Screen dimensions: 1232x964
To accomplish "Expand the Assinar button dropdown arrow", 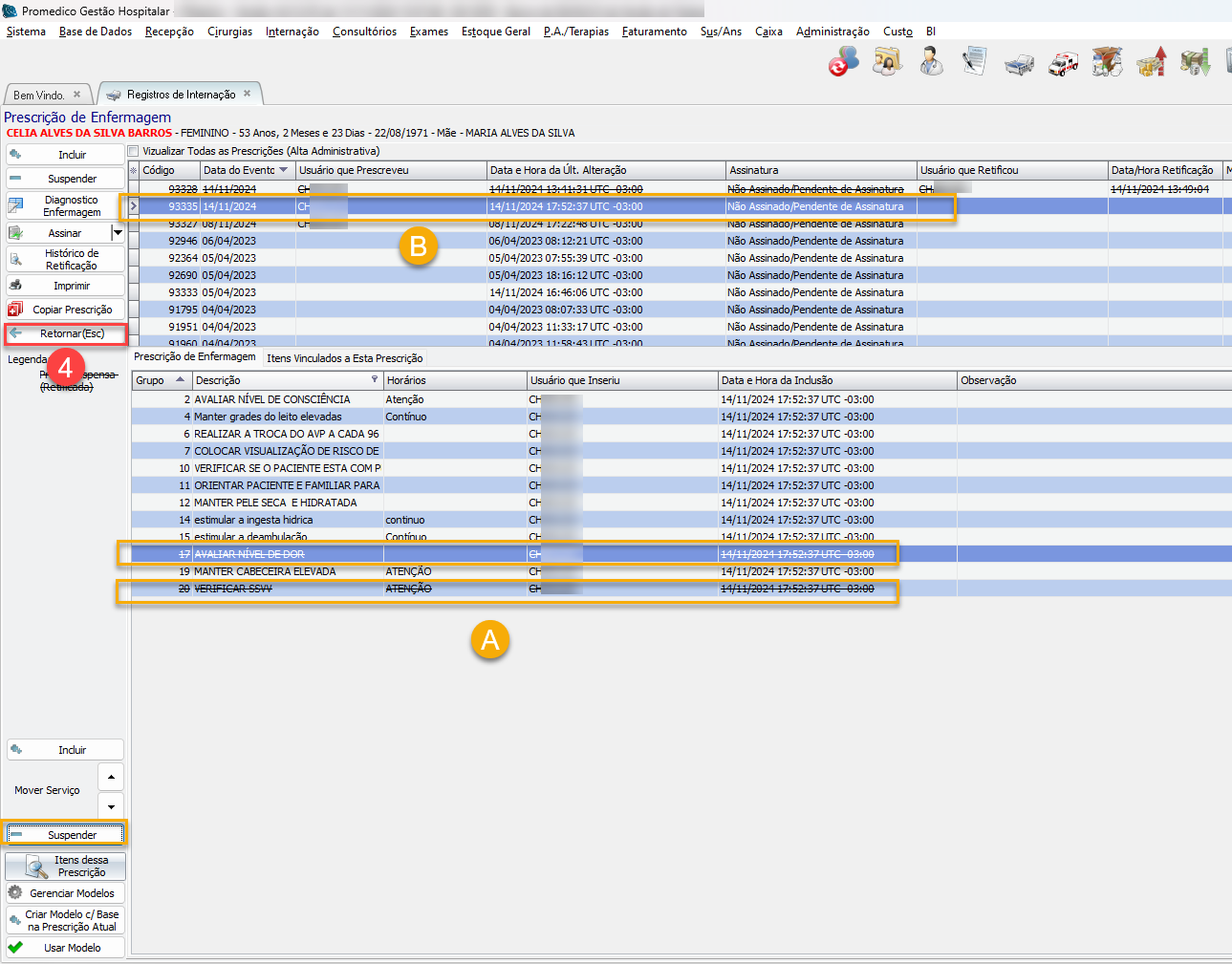I will point(119,233).
